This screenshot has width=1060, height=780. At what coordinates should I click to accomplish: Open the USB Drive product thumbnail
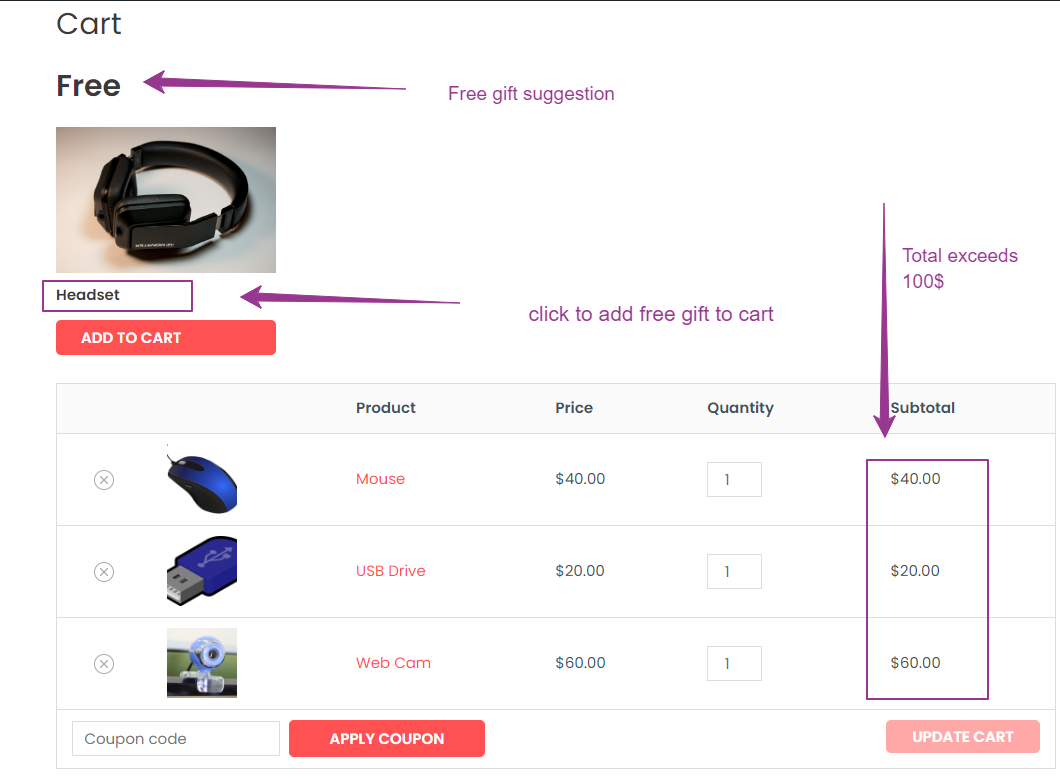pos(201,571)
